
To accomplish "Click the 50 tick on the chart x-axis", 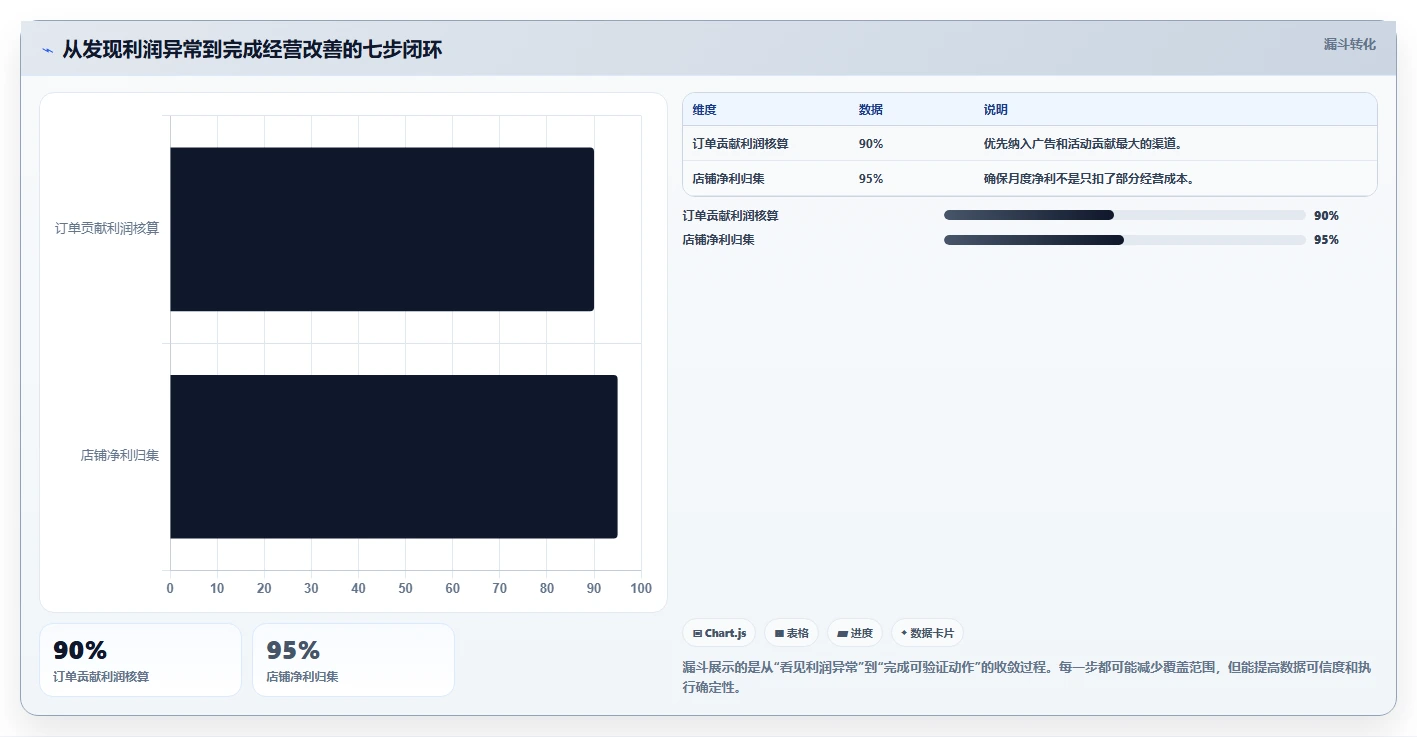I will click(406, 588).
